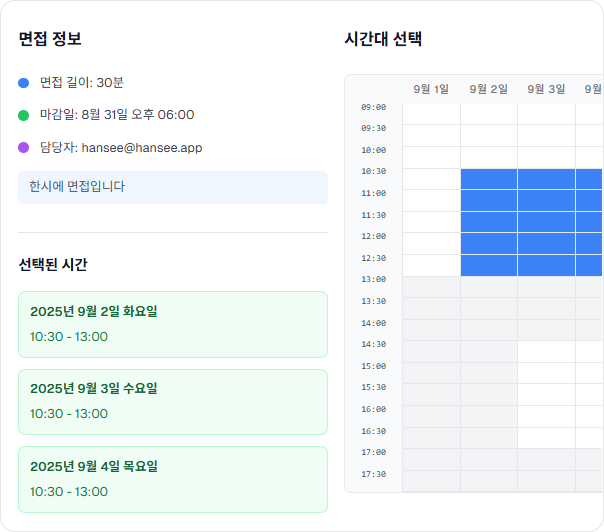This screenshot has width=604, height=532.
Task: Click the blue dot beside 면접 길이
Action: click(24, 82)
